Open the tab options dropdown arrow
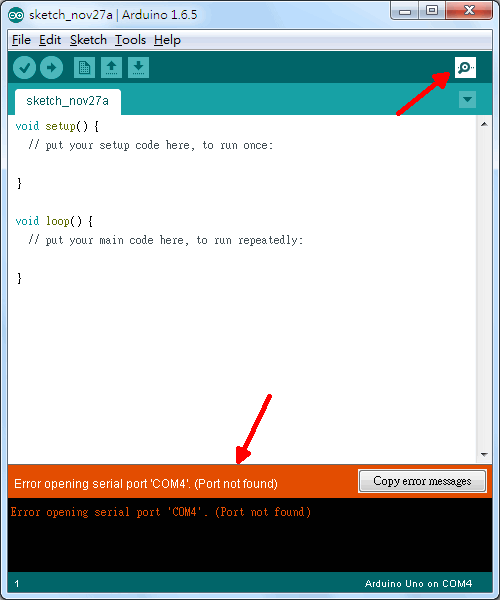Screen dimensions: 500x600 tap(467, 99)
